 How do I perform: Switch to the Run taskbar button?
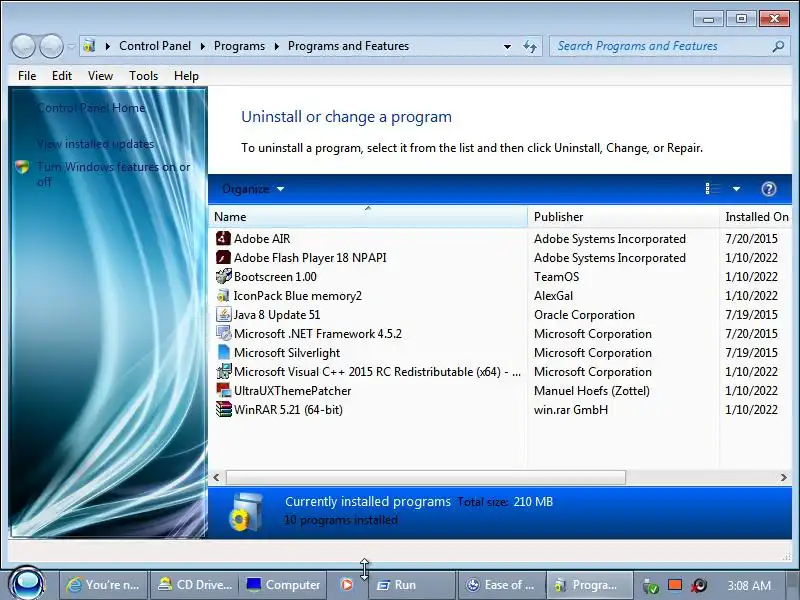pos(411,585)
